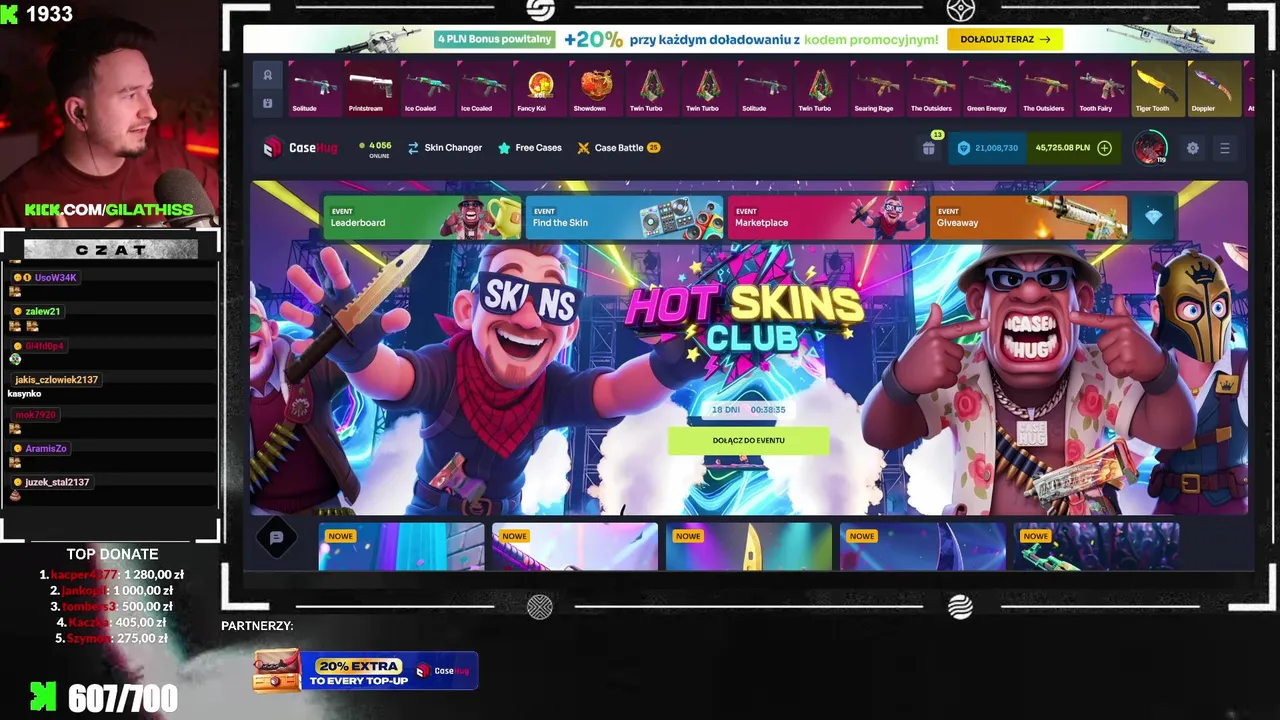Click the HOT SKINS CLUB logo
1280x720 pixels.
745,318
